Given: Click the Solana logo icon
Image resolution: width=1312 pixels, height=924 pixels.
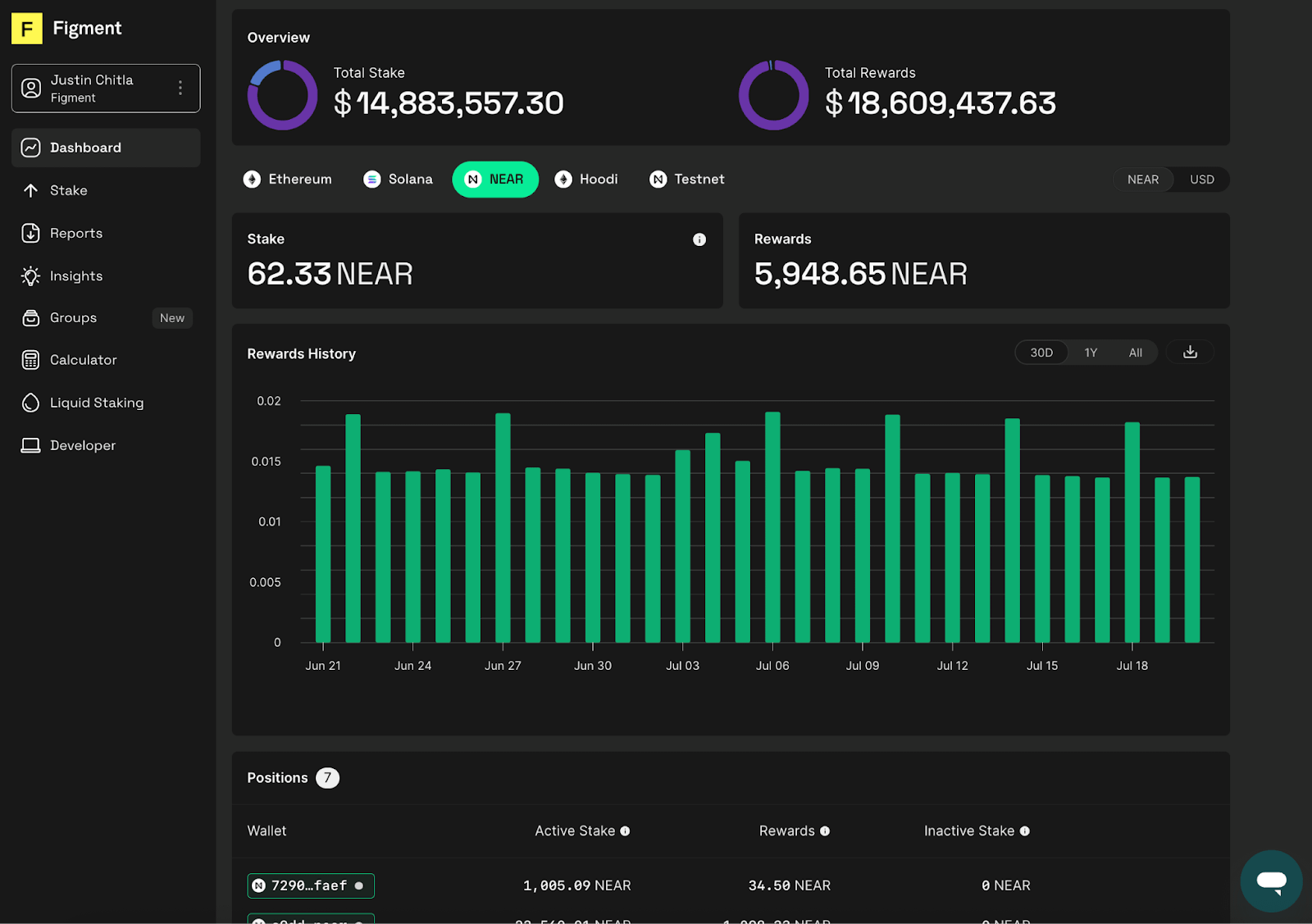Looking at the screenshot, I should (x=372, y=180).
